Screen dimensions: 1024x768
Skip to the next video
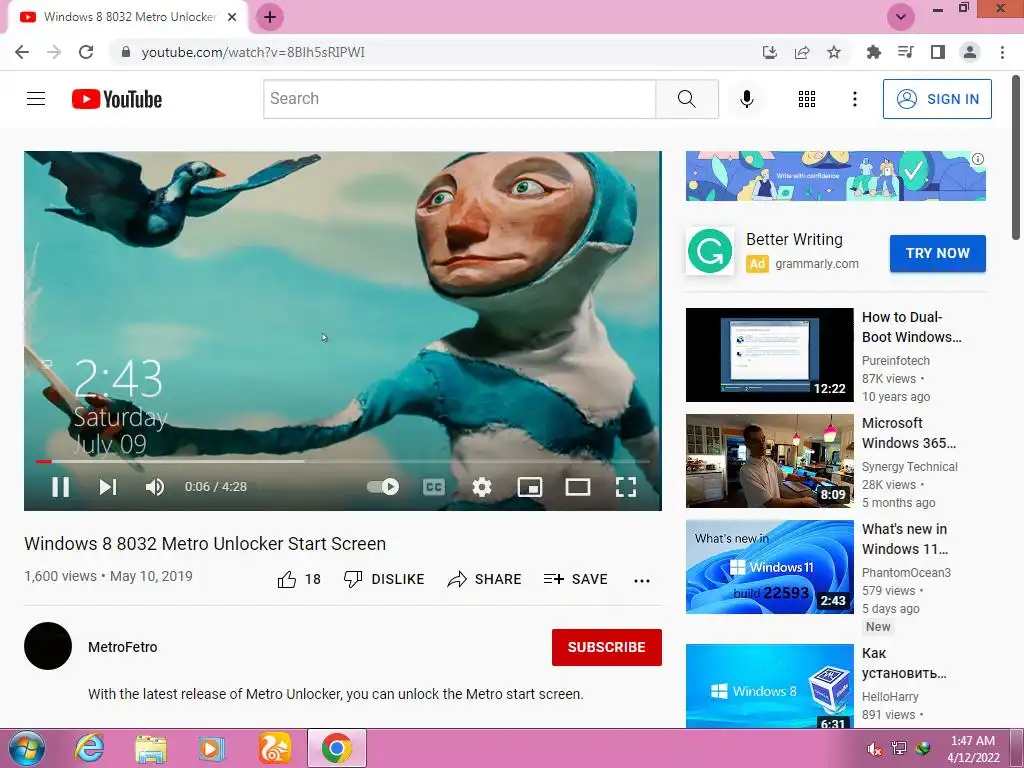(108, 487)
